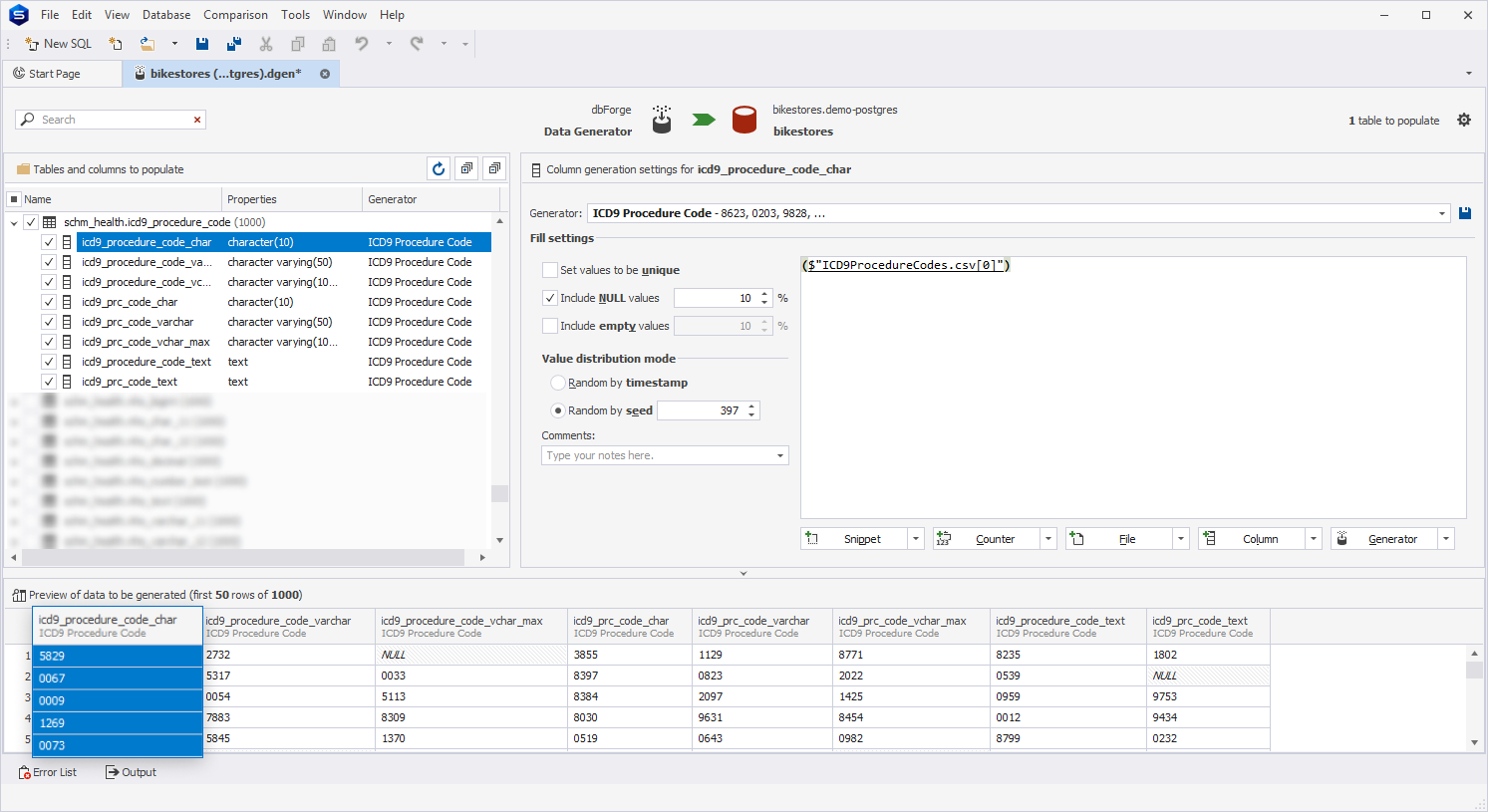Uncheck the icd9_procedure_code_char column checkbox
The height and width of the screenshot is (812, 1488).
click(x=48, y=242)
